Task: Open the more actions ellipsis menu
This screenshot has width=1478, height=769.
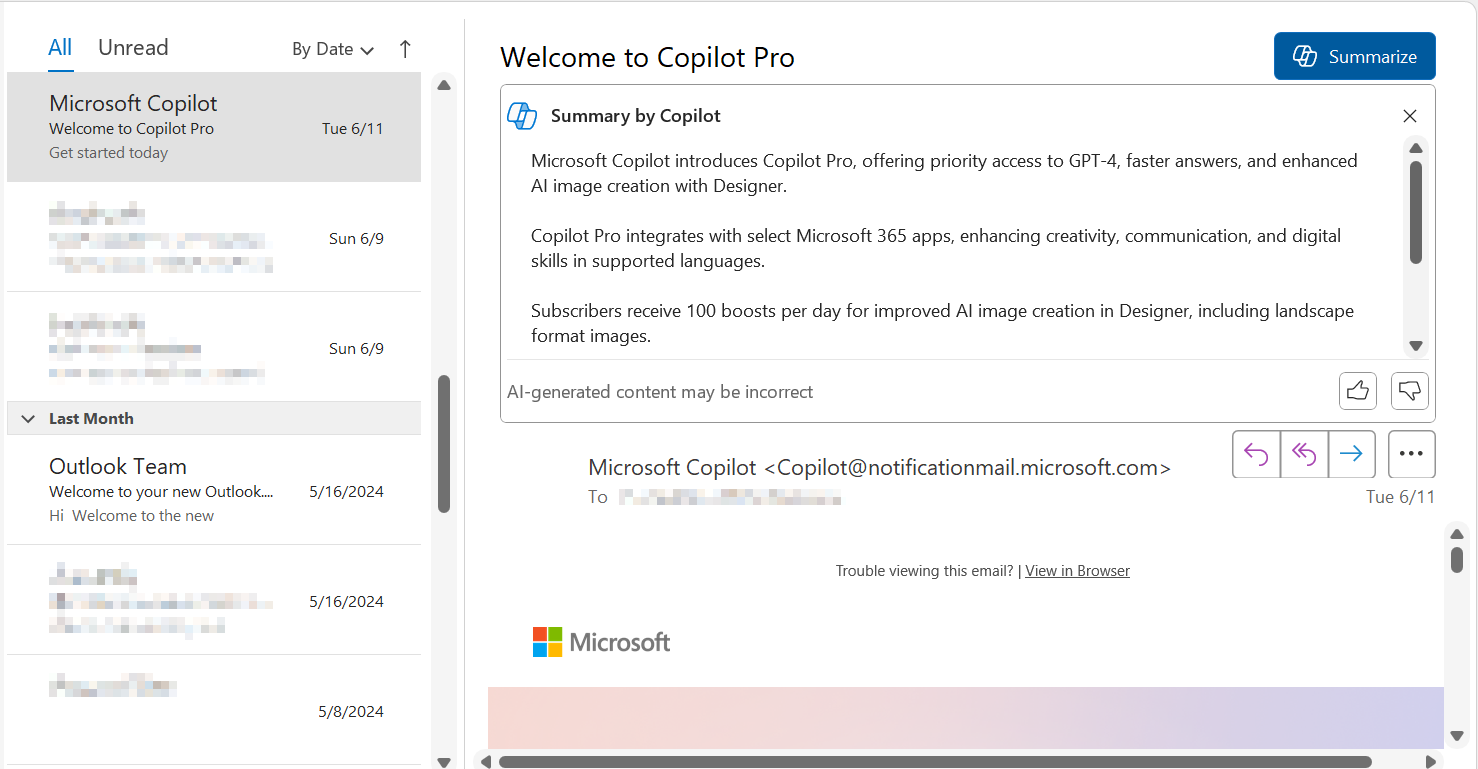Action: [1411, 454]
